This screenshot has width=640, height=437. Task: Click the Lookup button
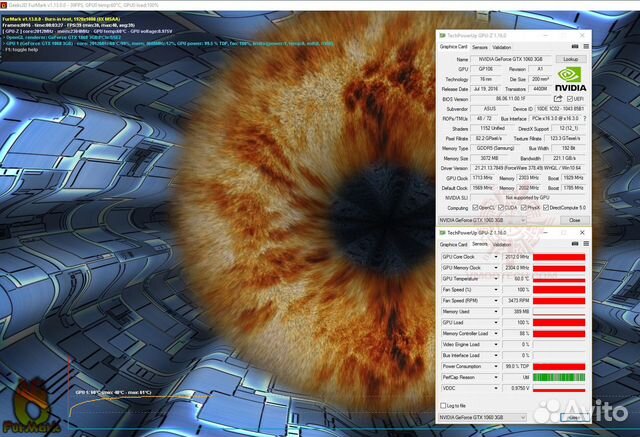[571, 59]
